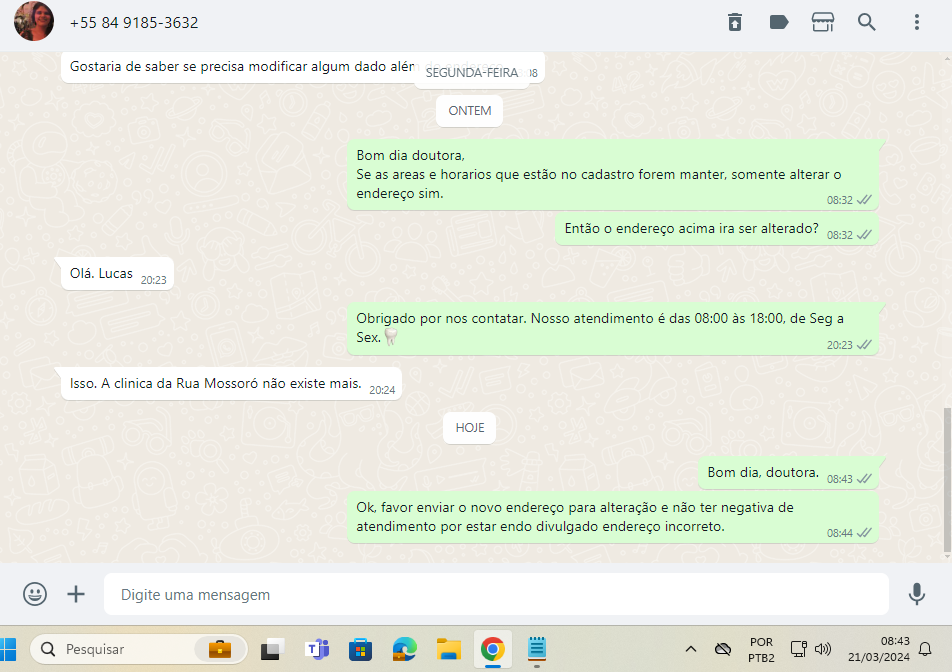The image size is (952, 672).
Task: Open the storefront catalog icon
Action: [823, 22]
